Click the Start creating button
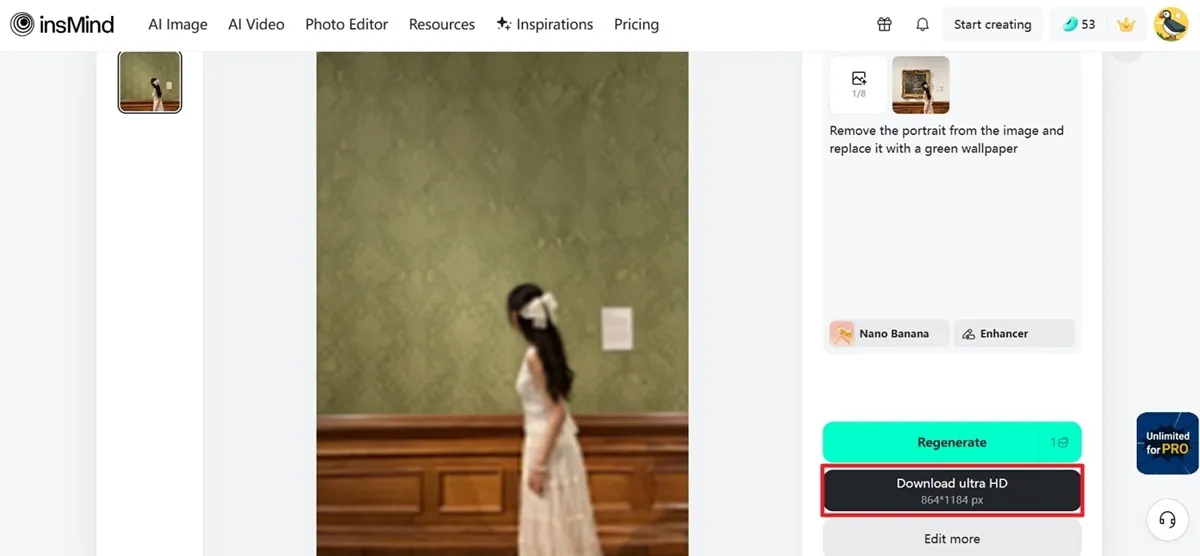Screen dimensions: 1200x556 (x=992, y=24)
